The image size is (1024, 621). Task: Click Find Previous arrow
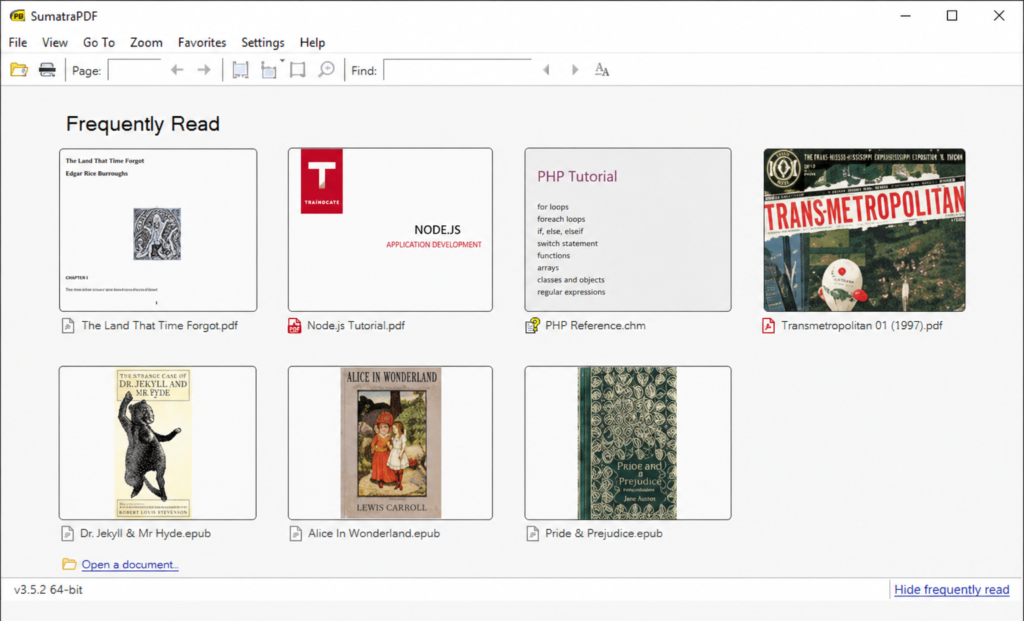547,70
